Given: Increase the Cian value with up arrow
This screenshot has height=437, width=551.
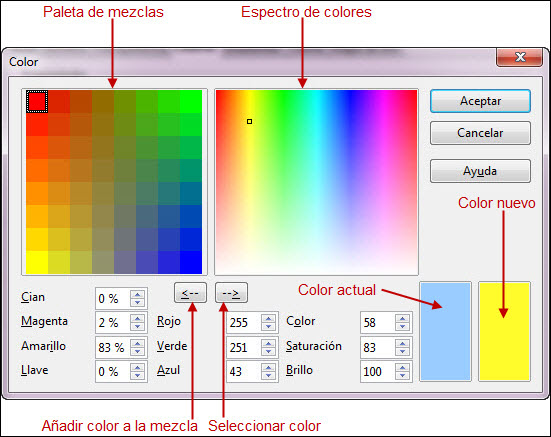Looking at the screenshot, I should click(x=137, y=294).
